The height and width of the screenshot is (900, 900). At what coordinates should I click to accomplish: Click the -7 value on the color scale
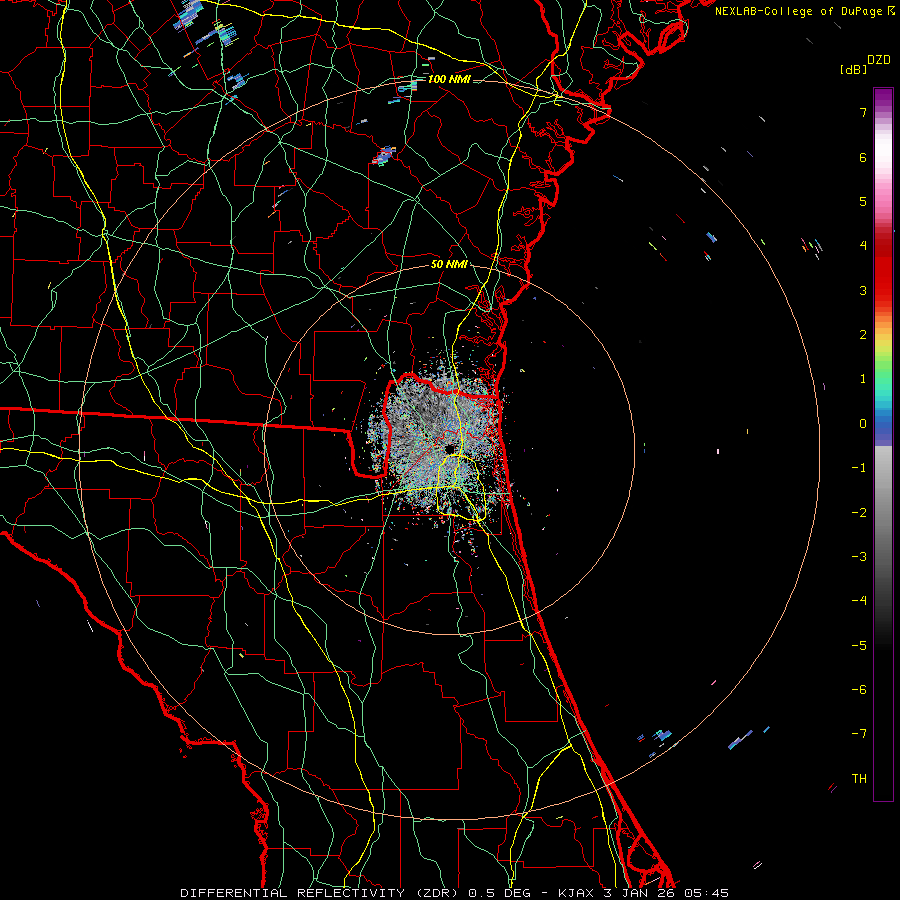point(859,734)
